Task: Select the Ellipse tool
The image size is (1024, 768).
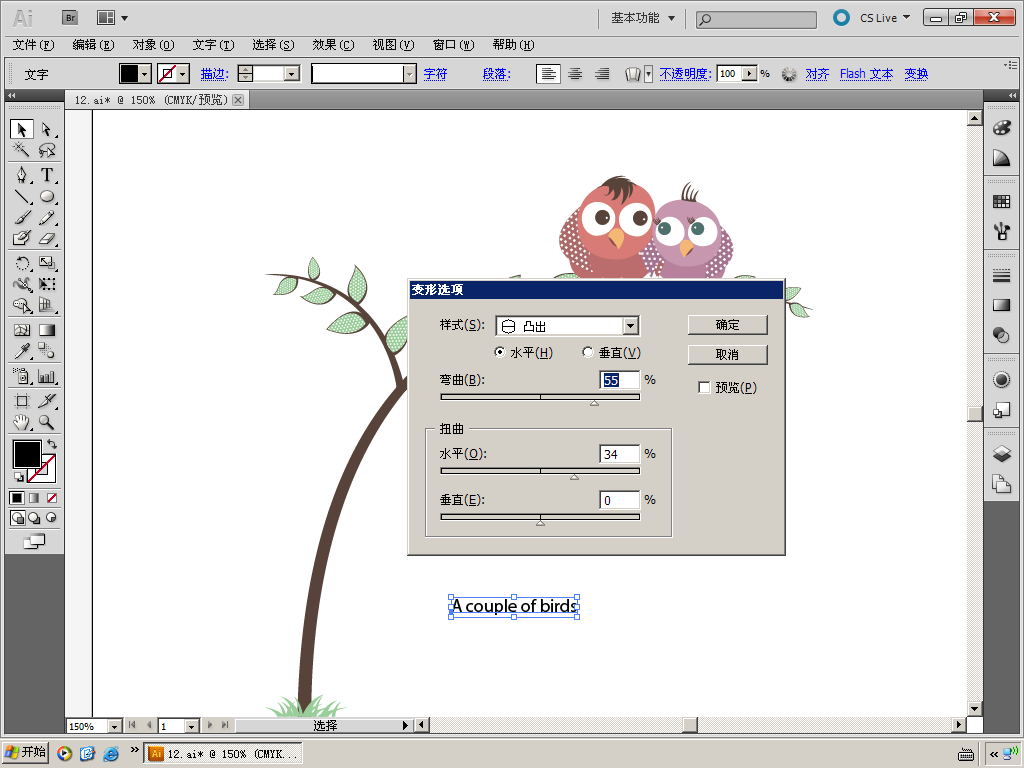Action: pos(46,196)
